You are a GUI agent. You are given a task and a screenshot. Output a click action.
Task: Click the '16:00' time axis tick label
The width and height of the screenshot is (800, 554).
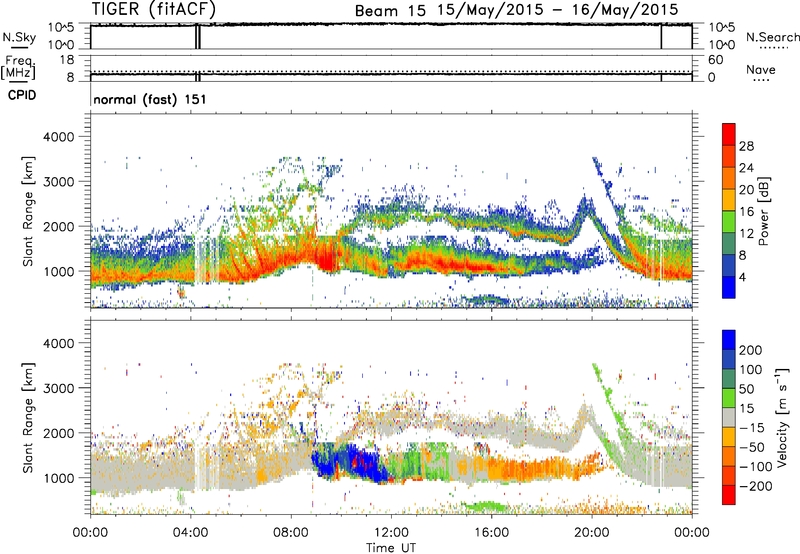pyautogui.click(x=491, y=533)
